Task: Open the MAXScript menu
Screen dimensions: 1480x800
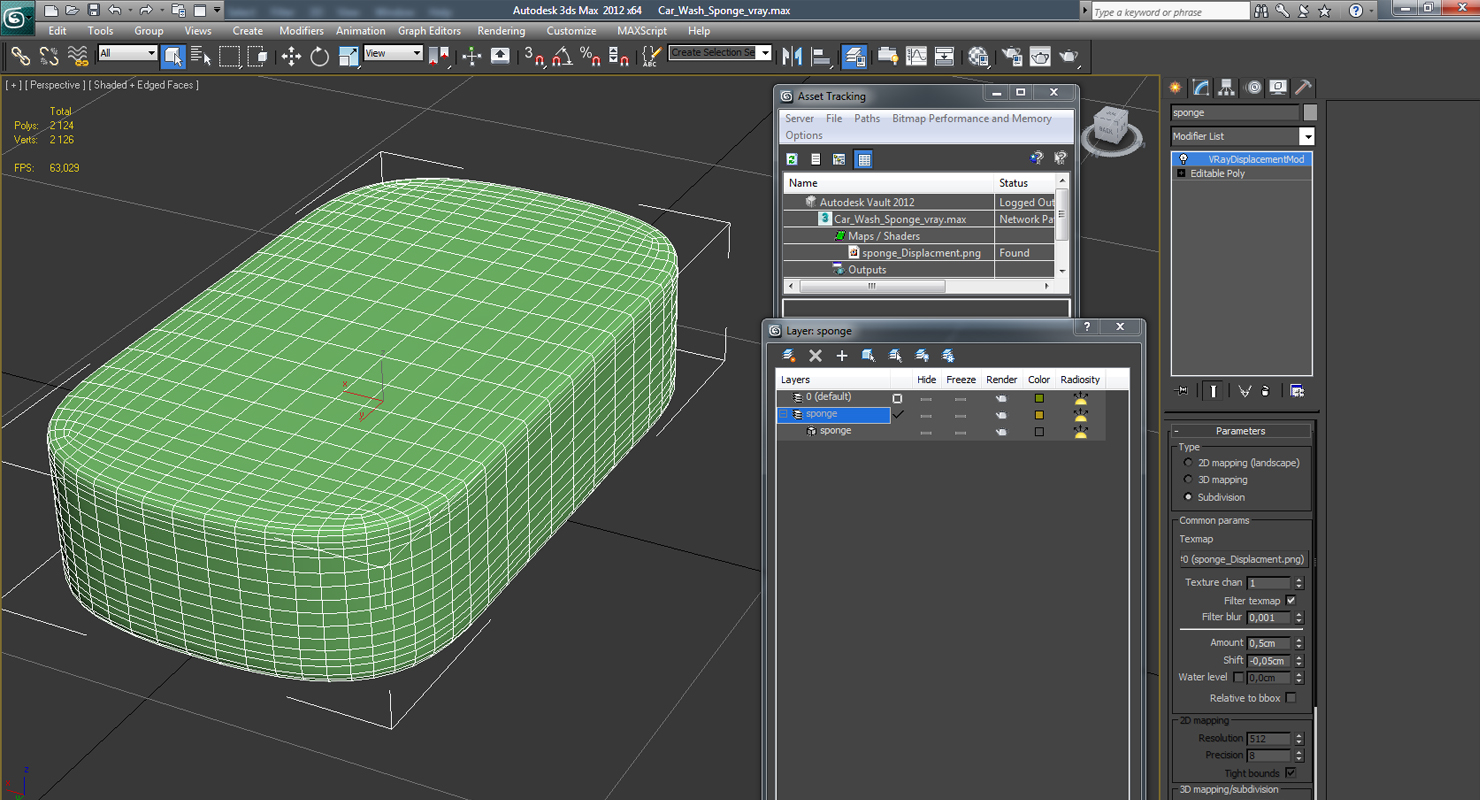Action: click(x=642, y=31)
